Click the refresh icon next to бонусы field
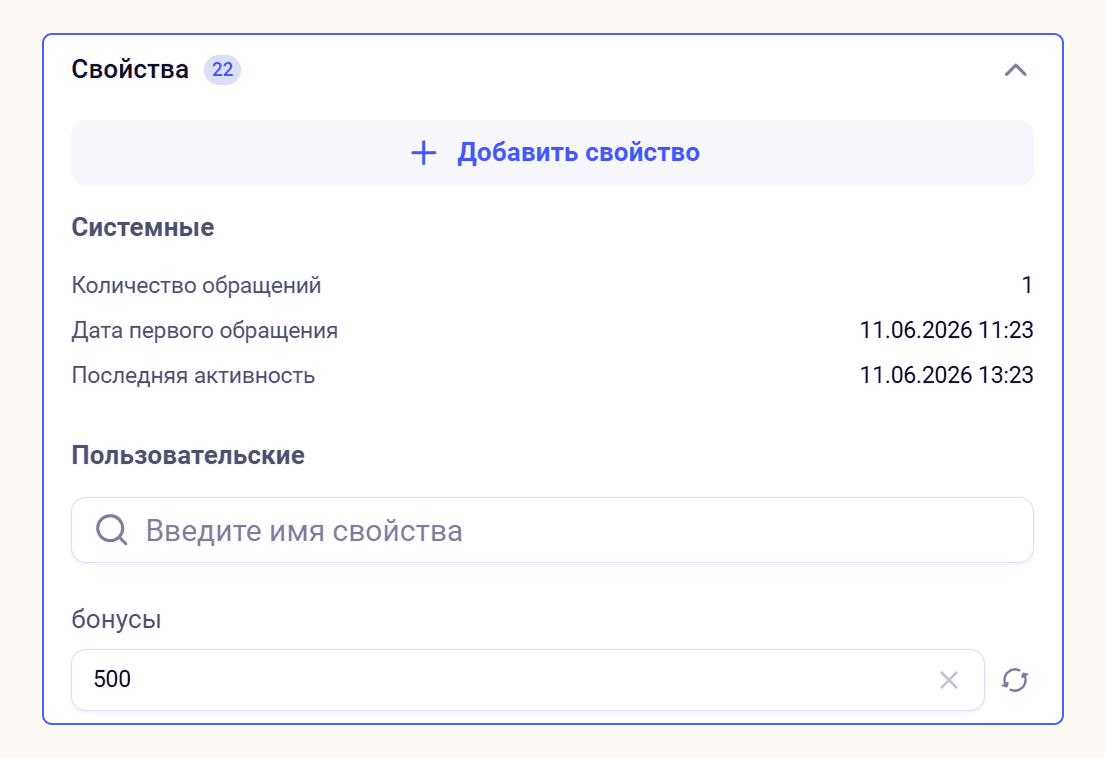 [1015, 680]
